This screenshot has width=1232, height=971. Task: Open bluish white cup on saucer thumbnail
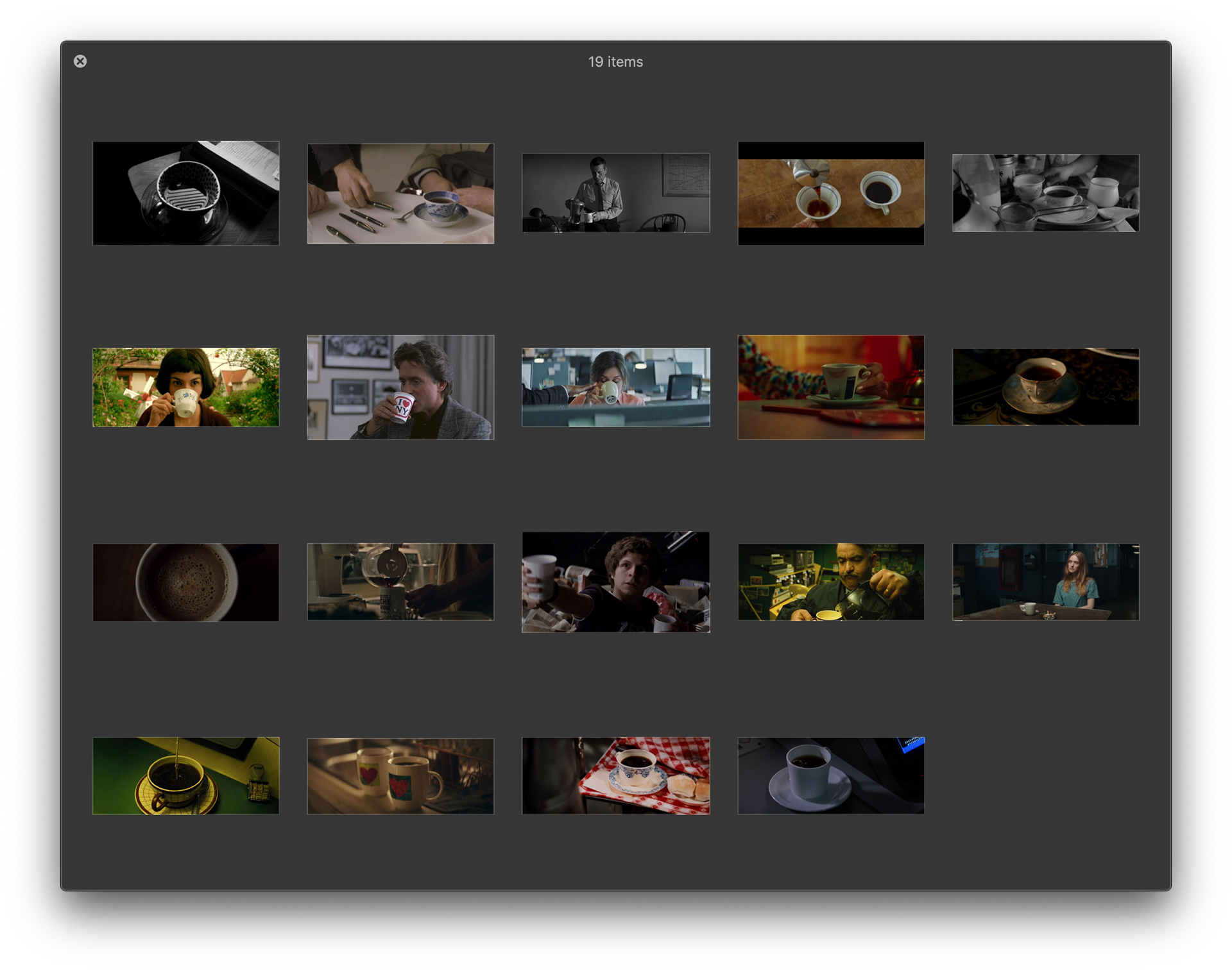pyautogui.click(x=831, y=776)
